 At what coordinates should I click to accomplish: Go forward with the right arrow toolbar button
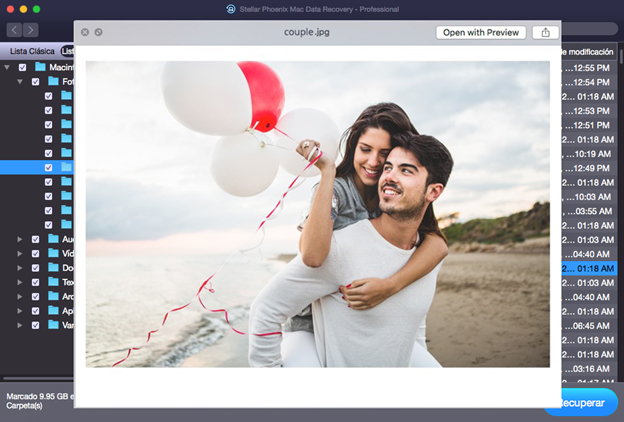point(31,30)
